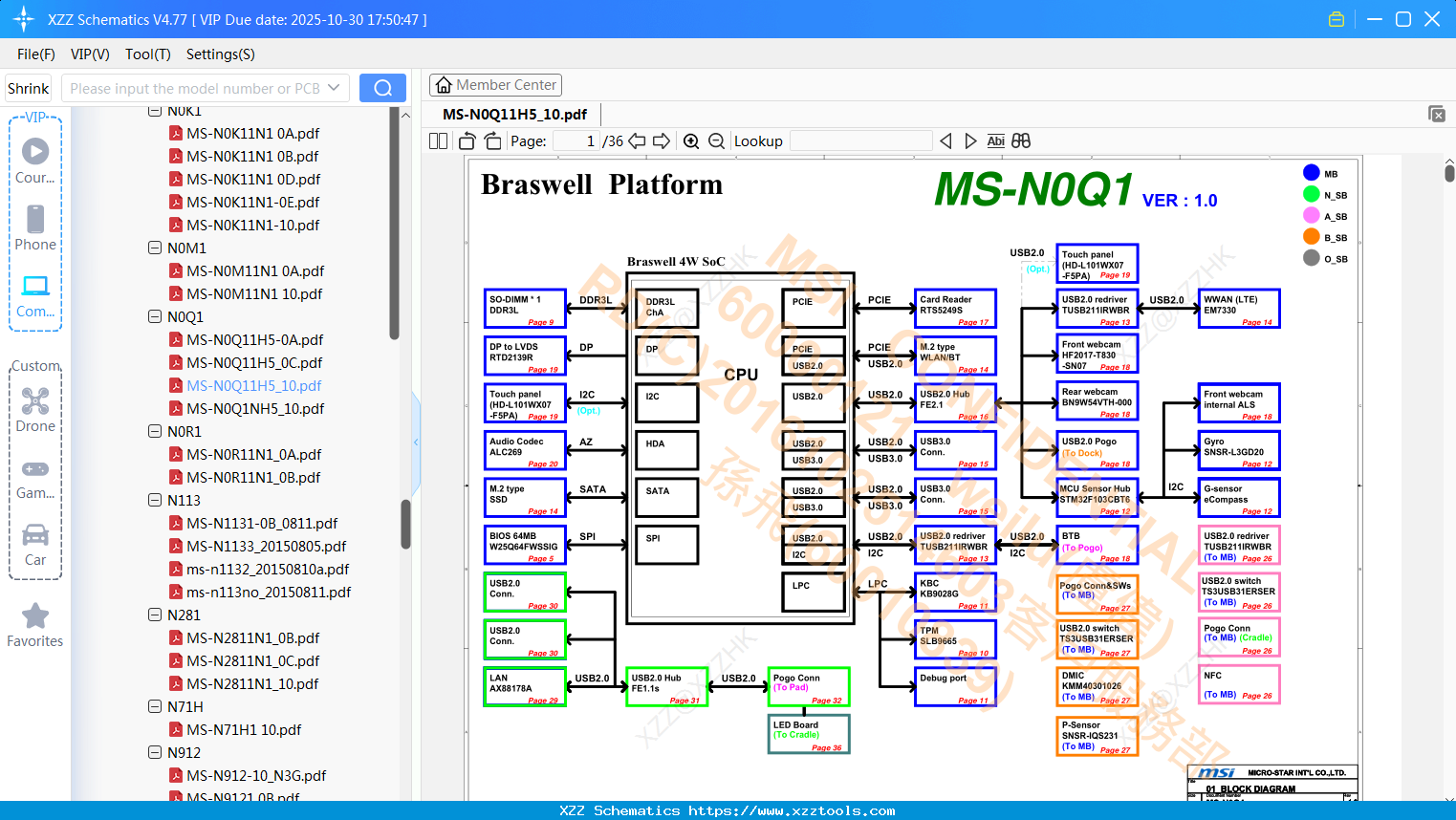Rotate page clockwise with toolbar icon
This screenshot has width=1456, height=820.
[x=492, y=141]
